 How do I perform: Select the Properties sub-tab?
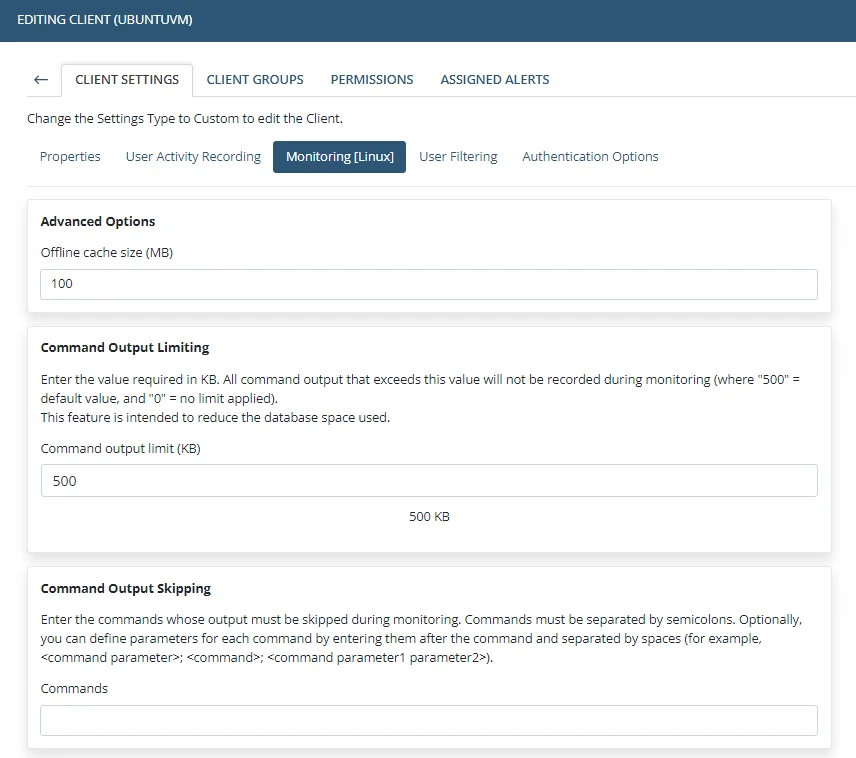tap(70, 157)
